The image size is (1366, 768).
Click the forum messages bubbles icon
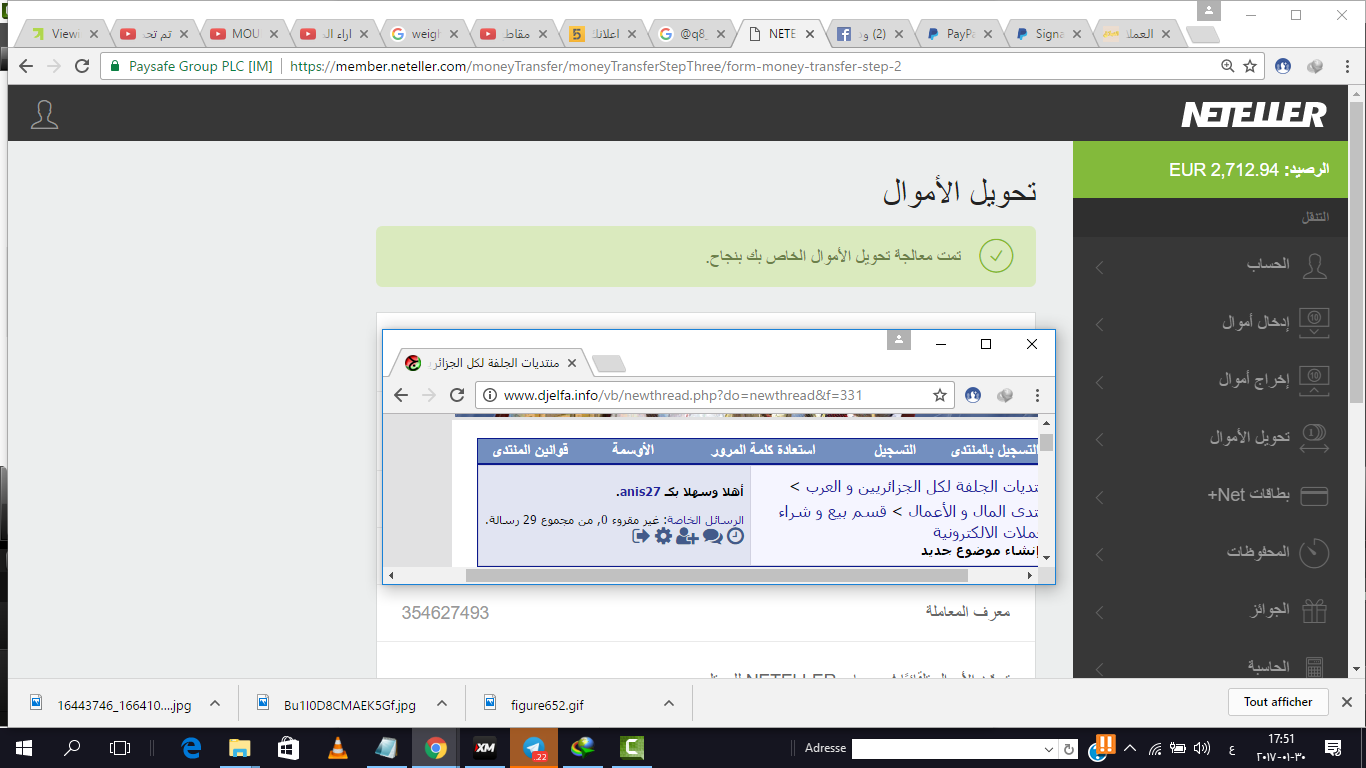[712, 536]
